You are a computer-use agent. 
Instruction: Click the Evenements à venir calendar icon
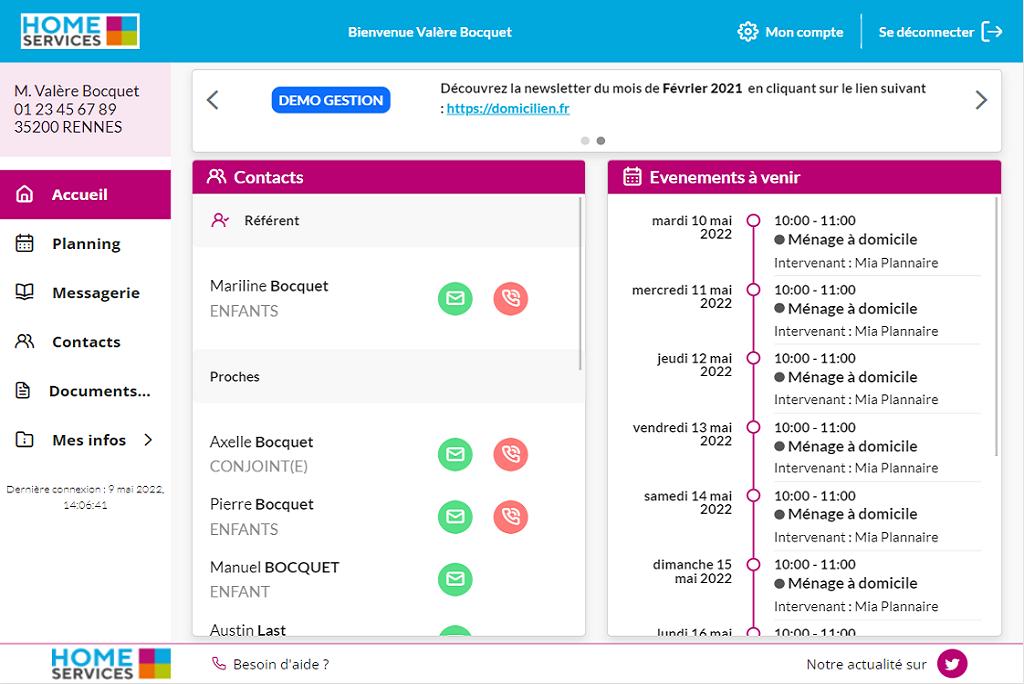click(x=632, y=176)
